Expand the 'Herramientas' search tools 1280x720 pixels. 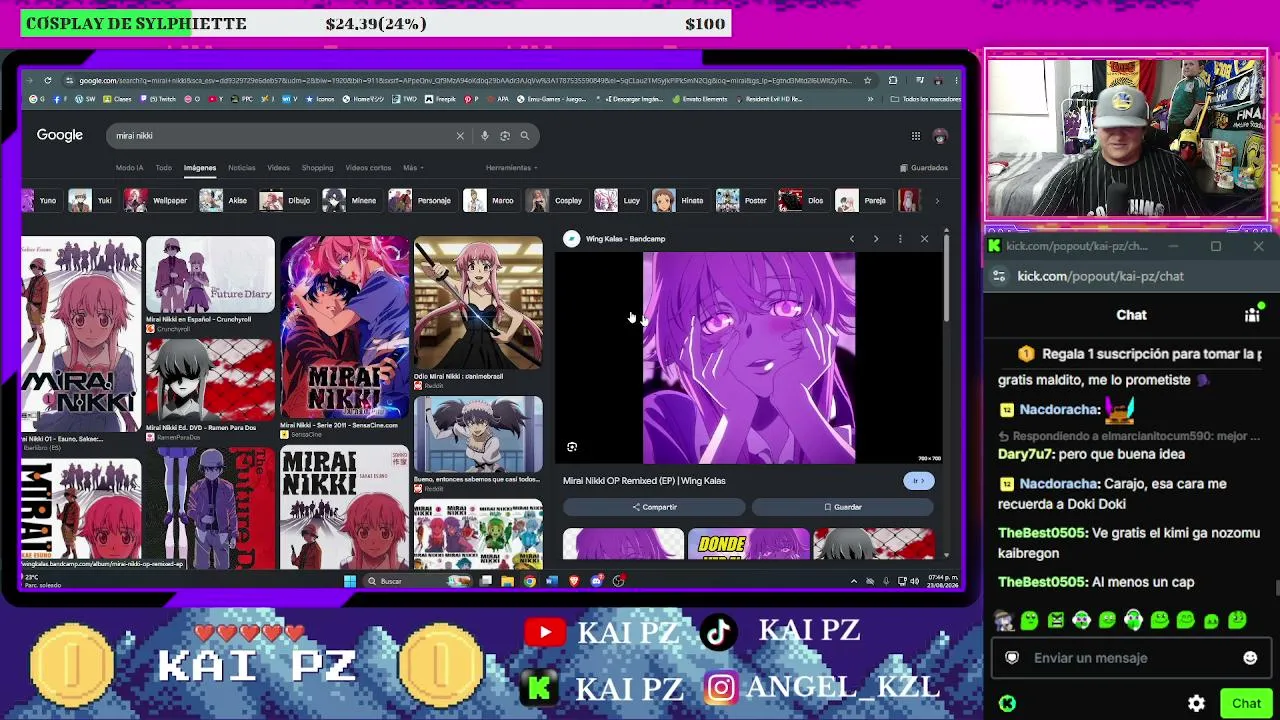click(x=511, y=168)
